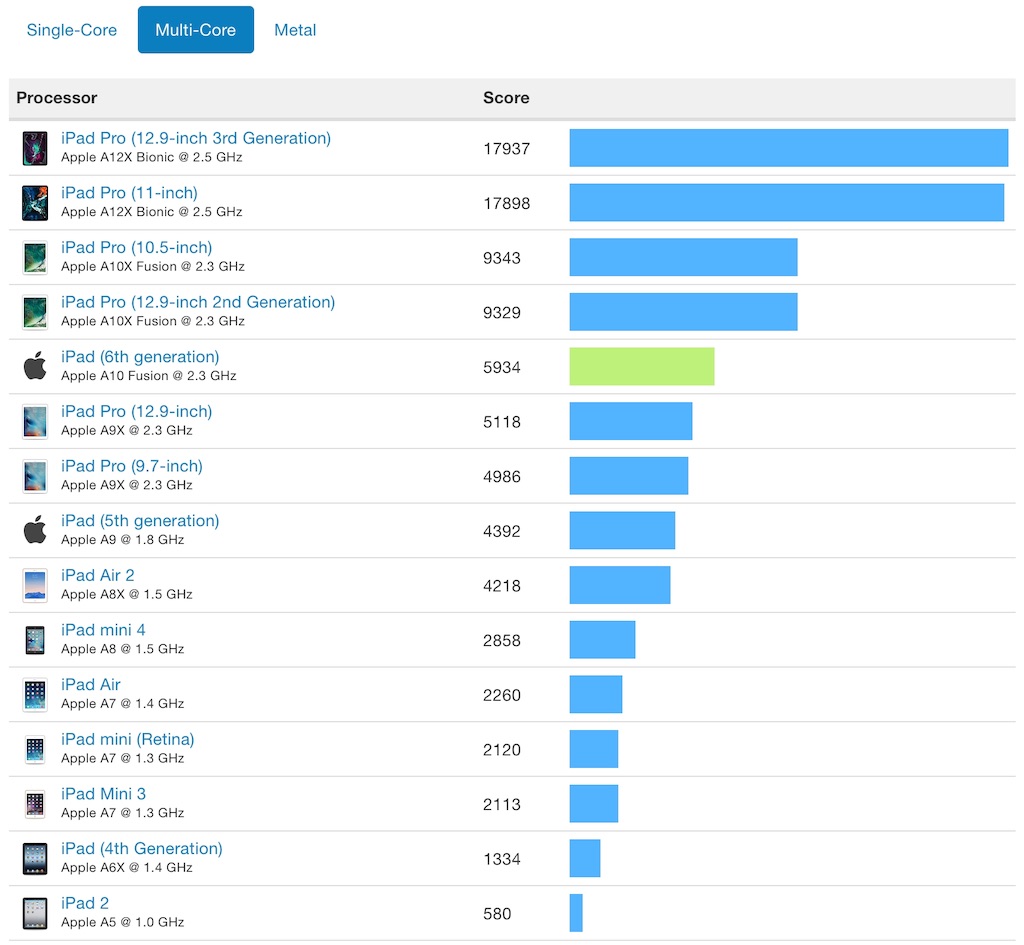The width and height of the screenshot is (1024, 945).
Task: Click the iPad Pro 11-inch device thumbnail
Action: coord(35,203)
